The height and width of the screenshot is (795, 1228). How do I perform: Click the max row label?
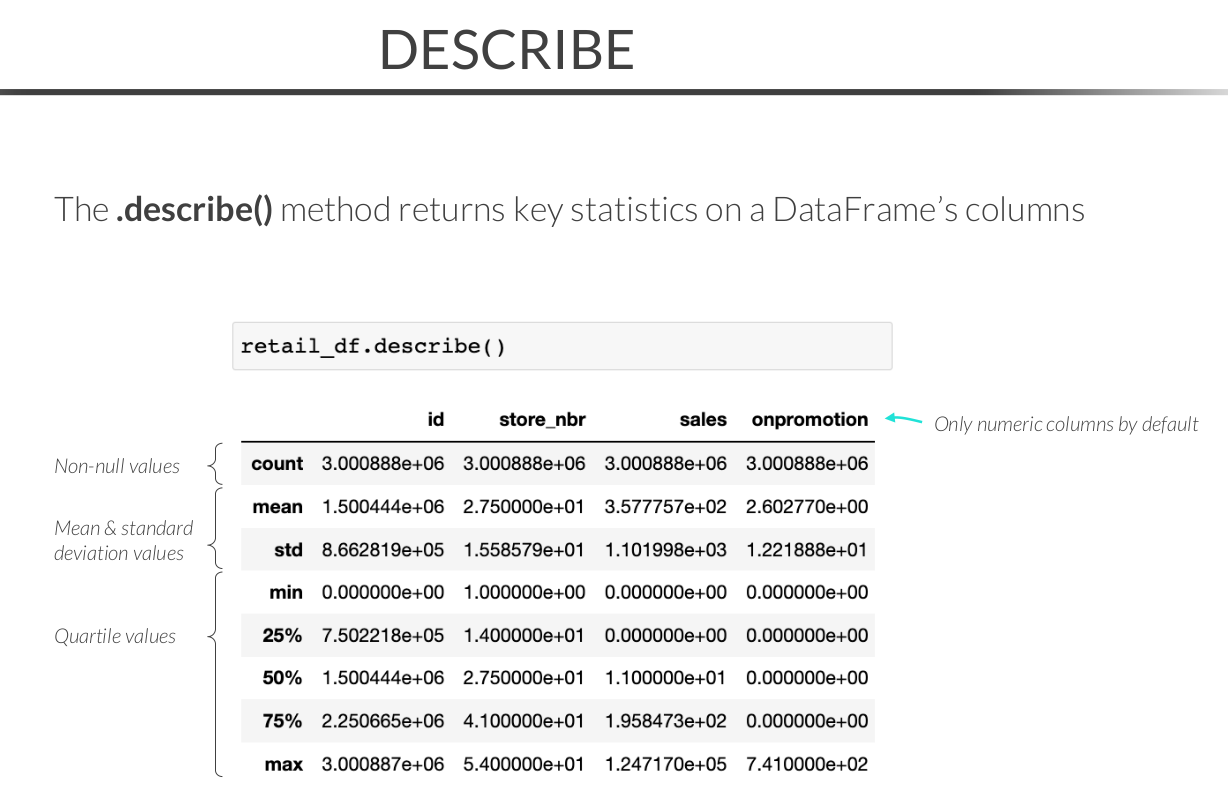283,764
